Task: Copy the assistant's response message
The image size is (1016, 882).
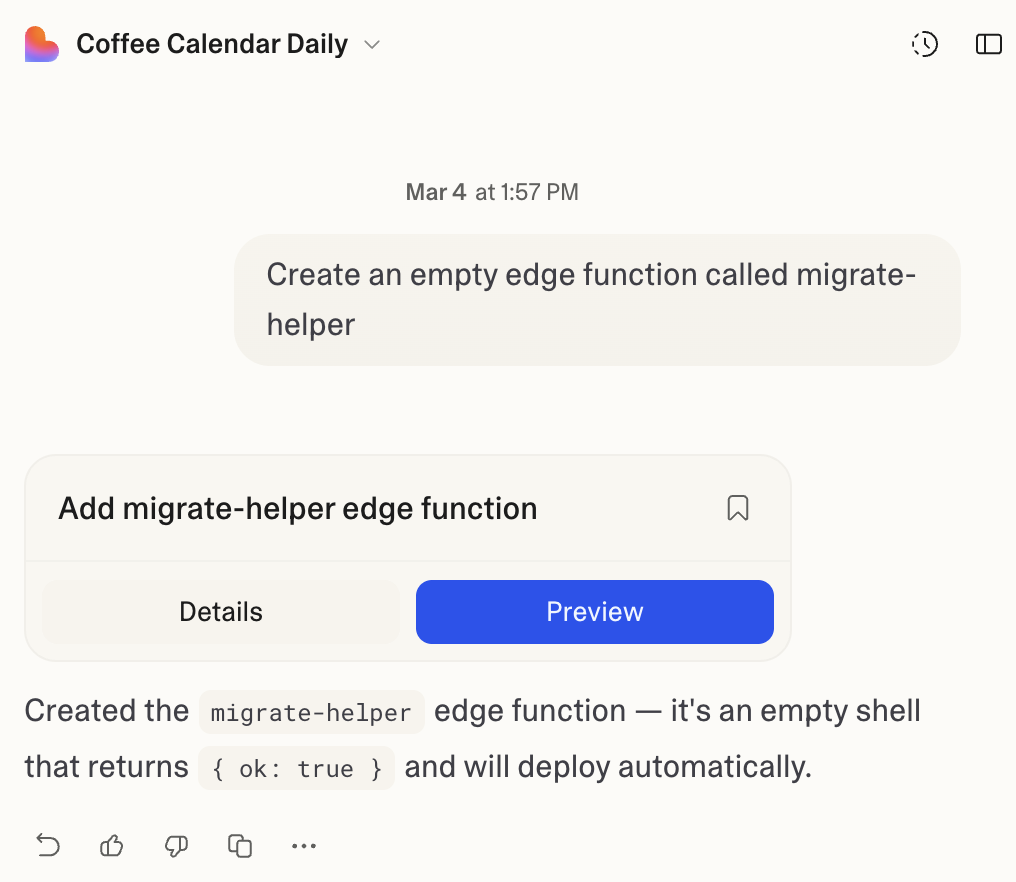Action: tap(240, 846)
